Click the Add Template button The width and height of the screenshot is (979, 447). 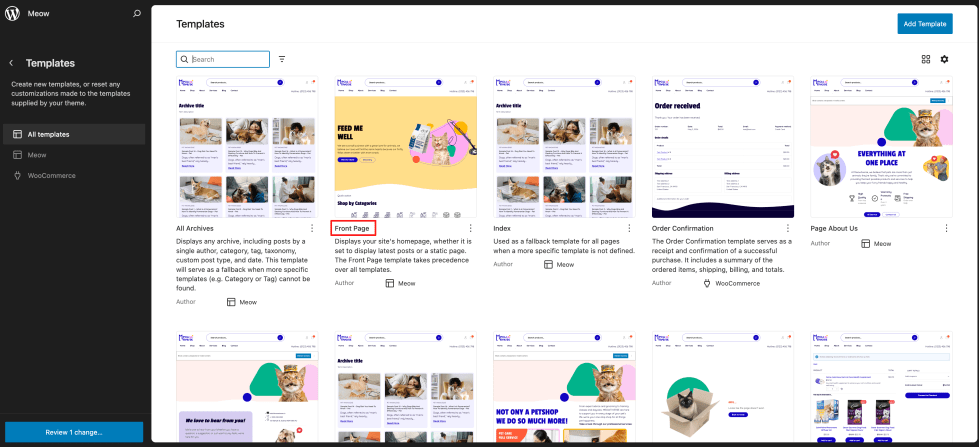[925, 24]
